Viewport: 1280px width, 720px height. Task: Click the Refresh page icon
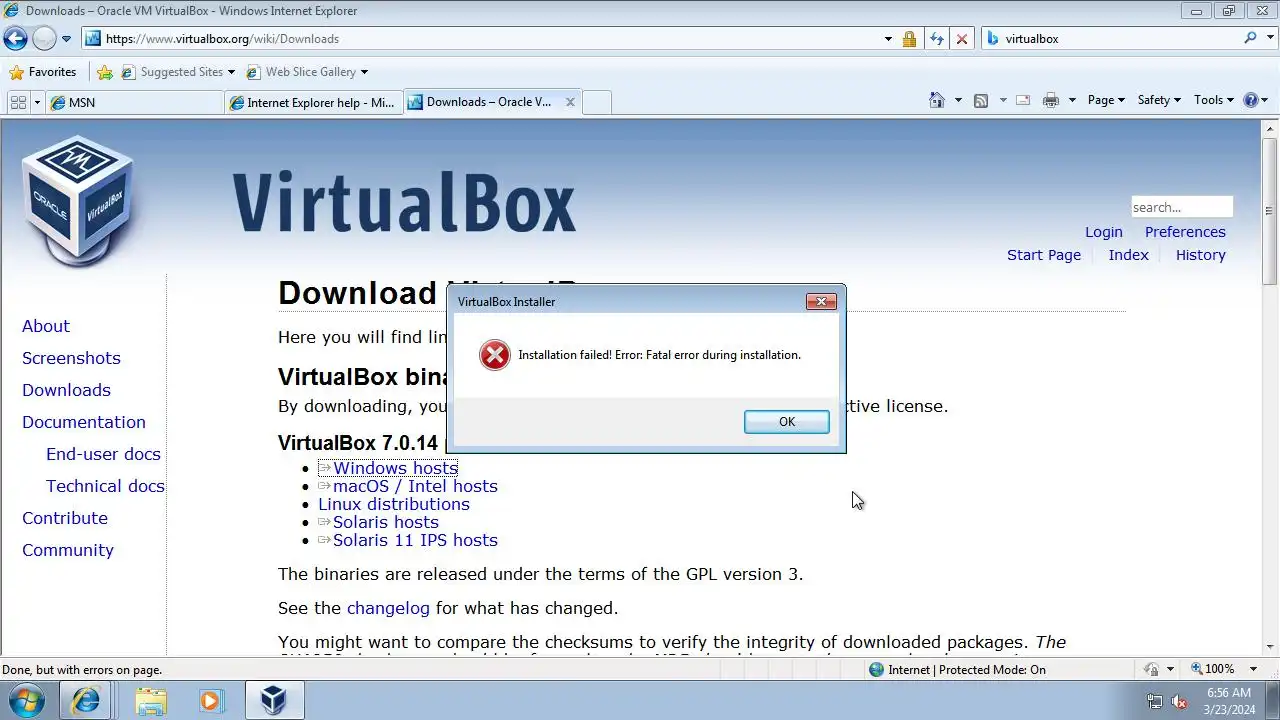coord(936,39)
